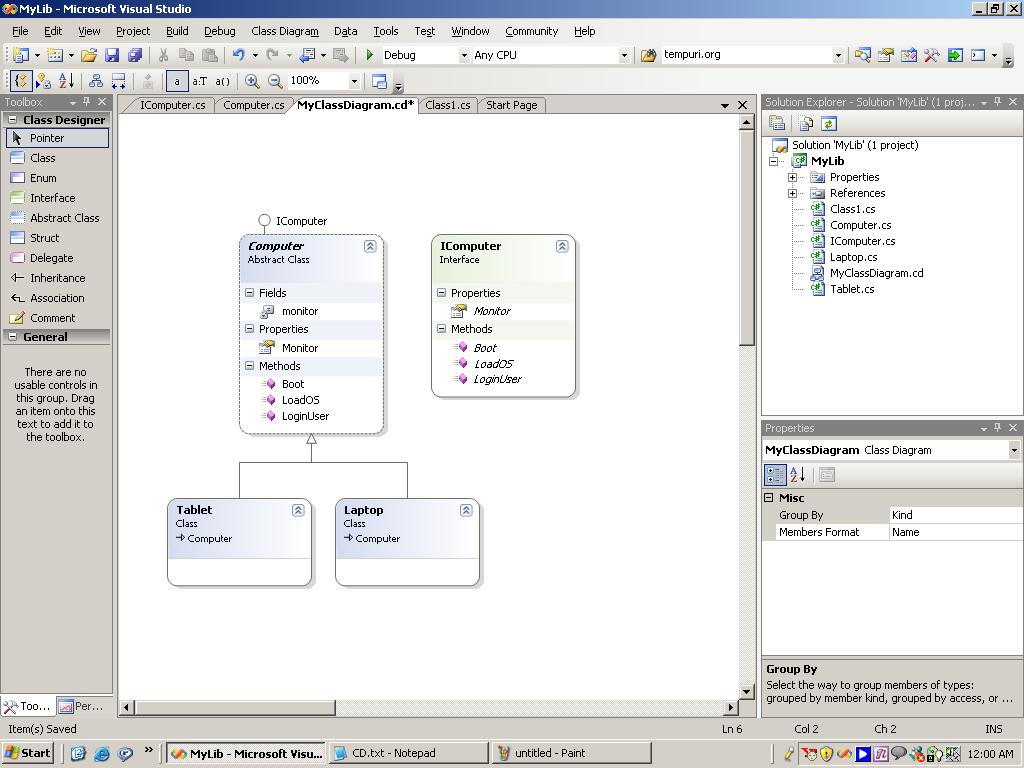
Task: Click the diagram's vertical scrollbar thumb
Action: click(x=746, y=238)
